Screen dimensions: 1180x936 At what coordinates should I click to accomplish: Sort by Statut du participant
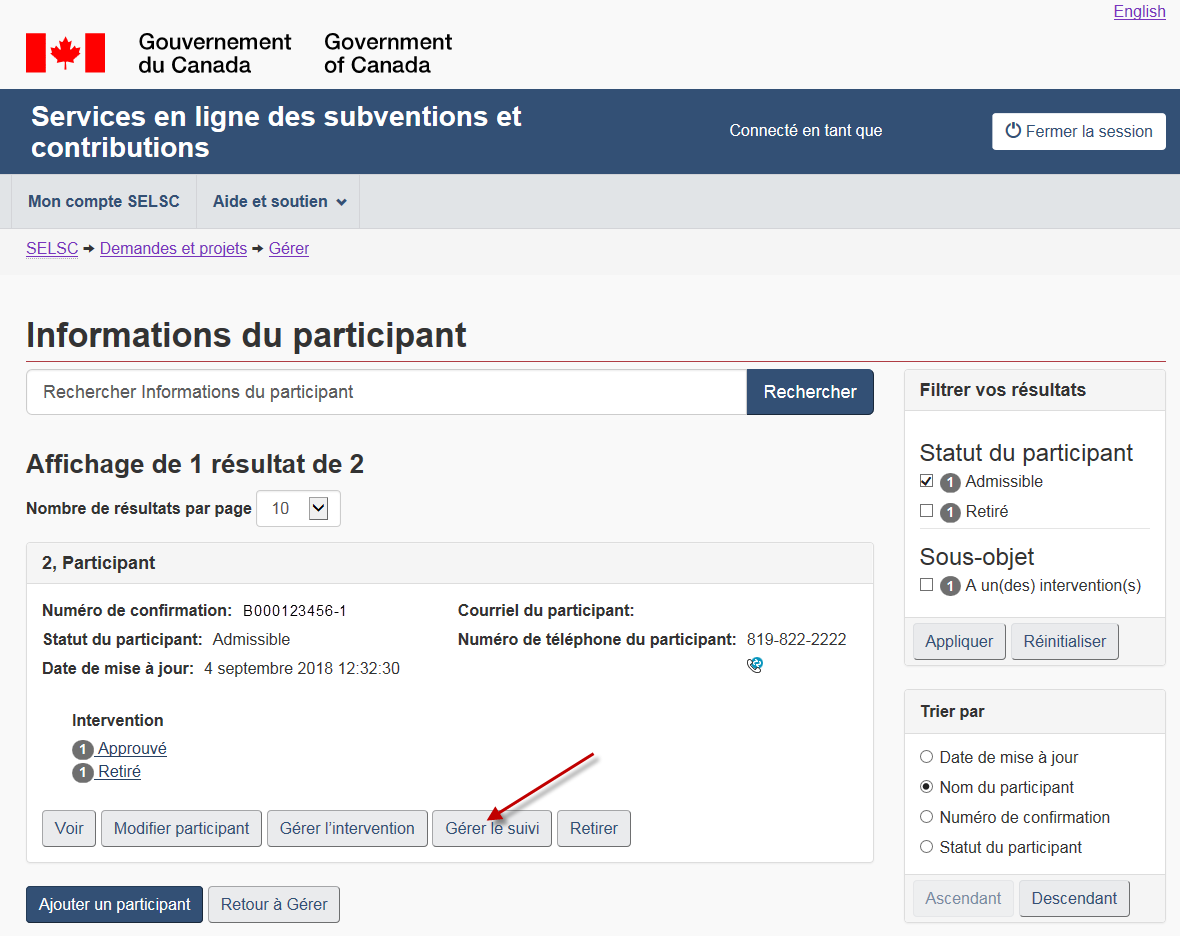pyautogui.click(x=926, y=847)
